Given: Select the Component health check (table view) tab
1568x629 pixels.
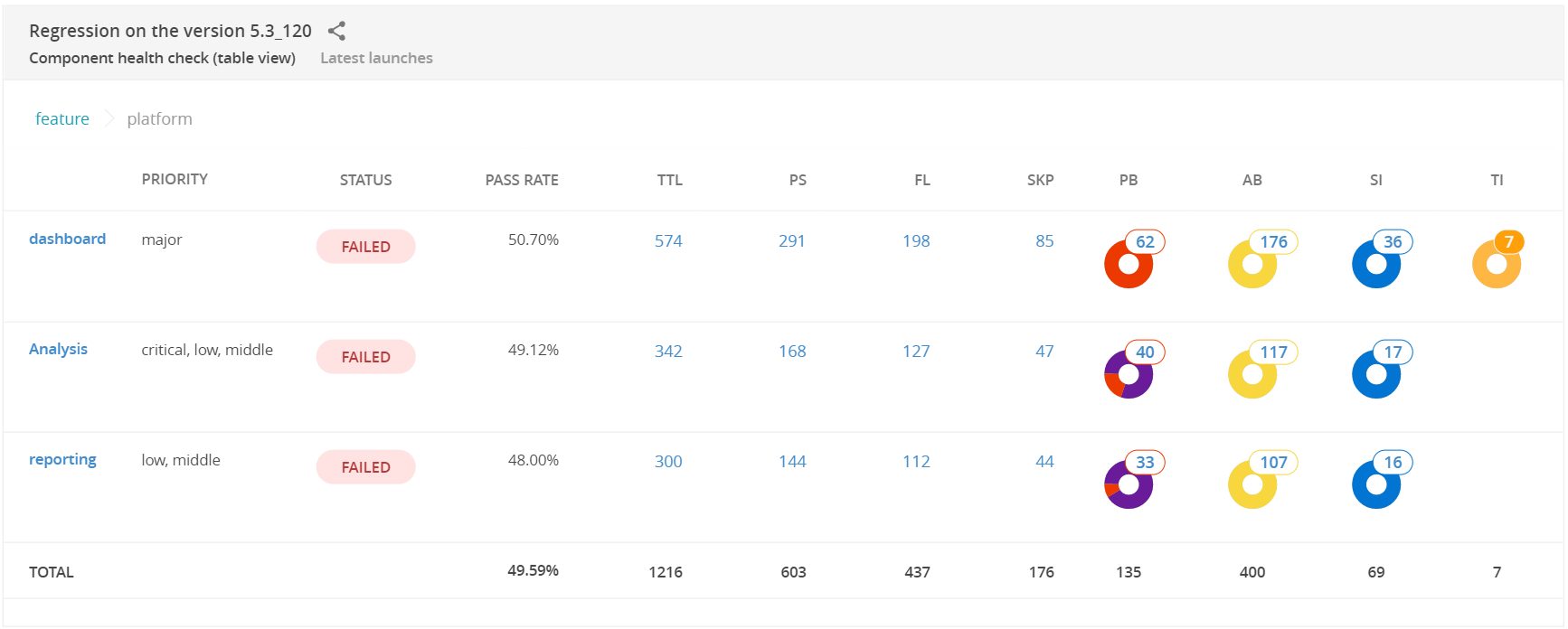Looking at the screenshot, I should pos(162,58).
